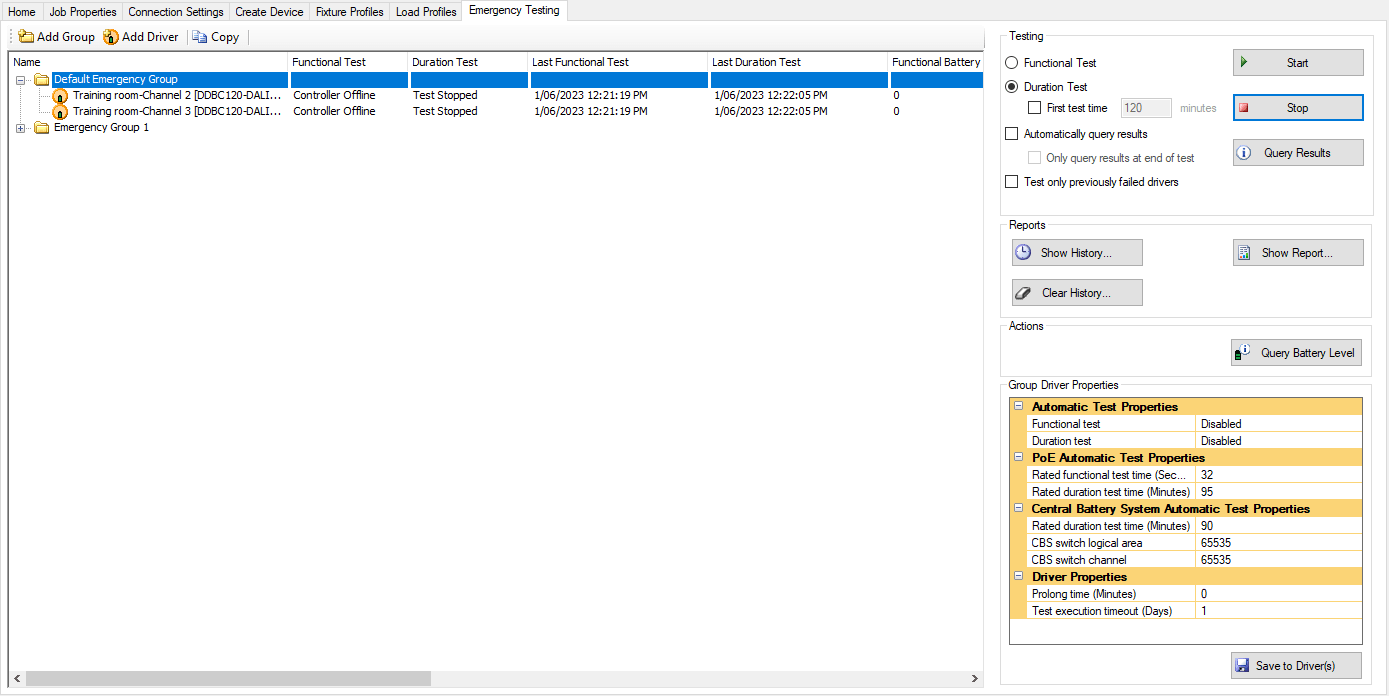This screenshot has width=1389, height=696.
Task: Open the Fixture Profiles tab
Action: point(349,11)
